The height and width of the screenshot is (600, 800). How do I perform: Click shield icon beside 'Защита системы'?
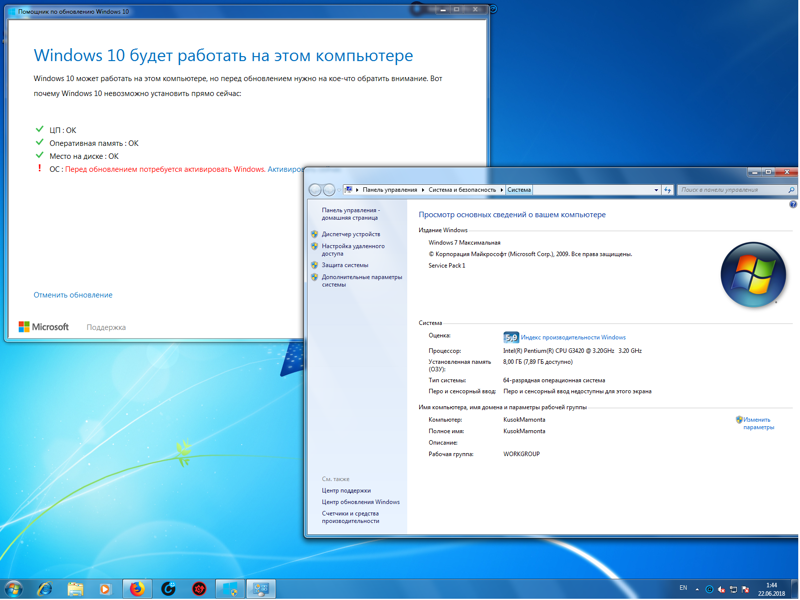click(x=314, y=265)
